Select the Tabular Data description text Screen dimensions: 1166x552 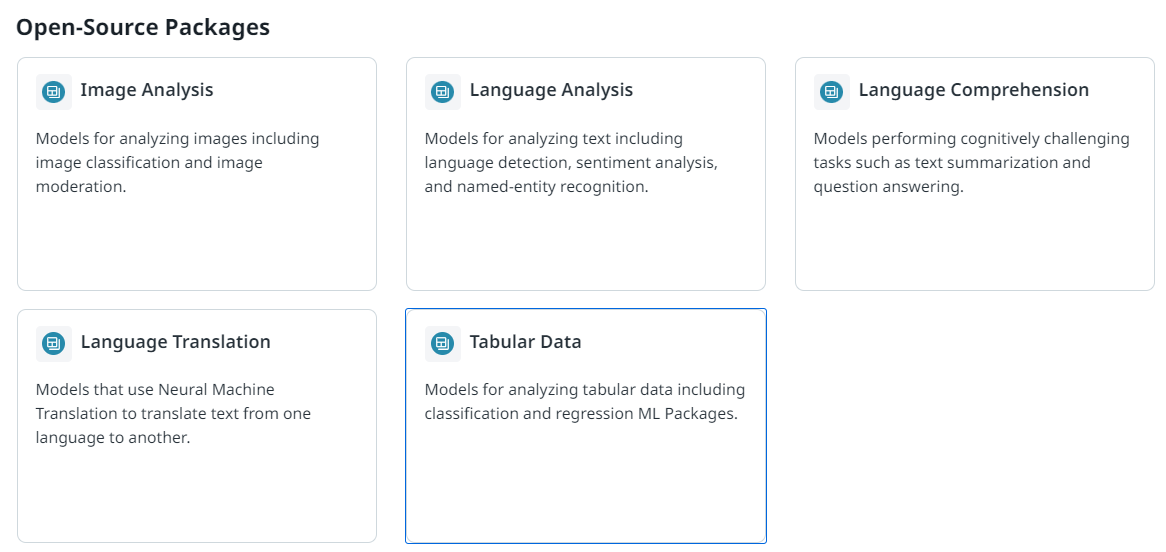584,401
